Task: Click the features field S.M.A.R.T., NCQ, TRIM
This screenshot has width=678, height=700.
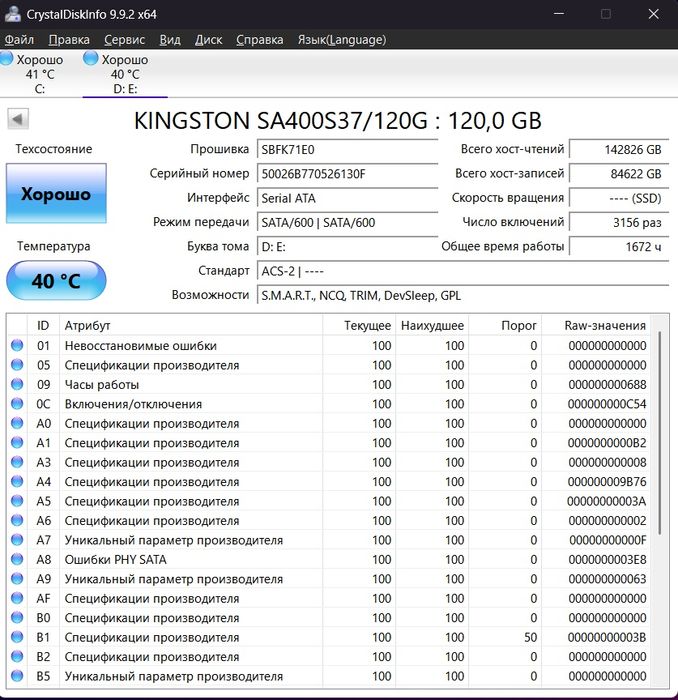Action: pos(463,296)
